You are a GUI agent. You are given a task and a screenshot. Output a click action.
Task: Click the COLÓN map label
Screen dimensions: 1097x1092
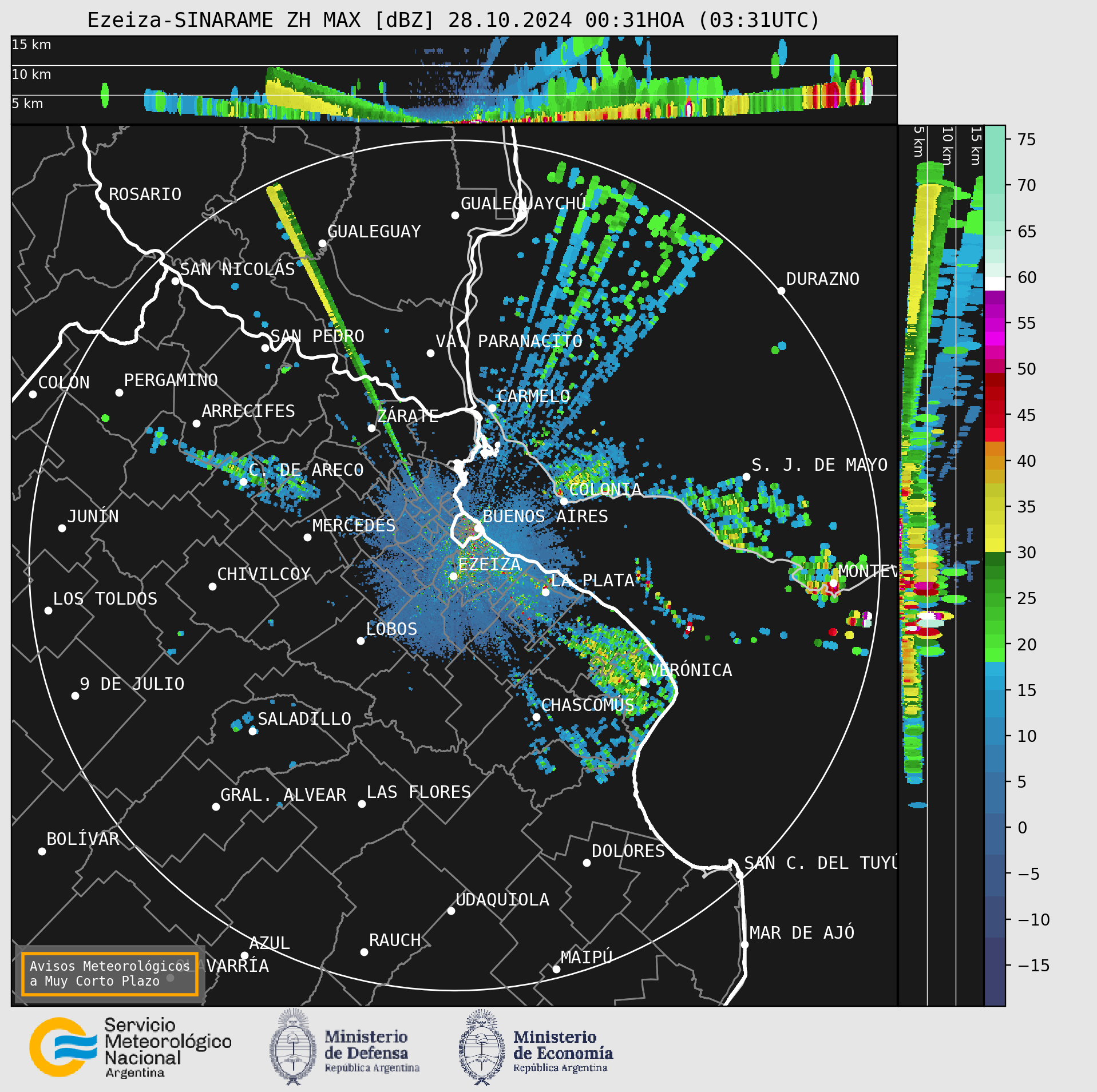pyautogui.click(x=64, y=382)
